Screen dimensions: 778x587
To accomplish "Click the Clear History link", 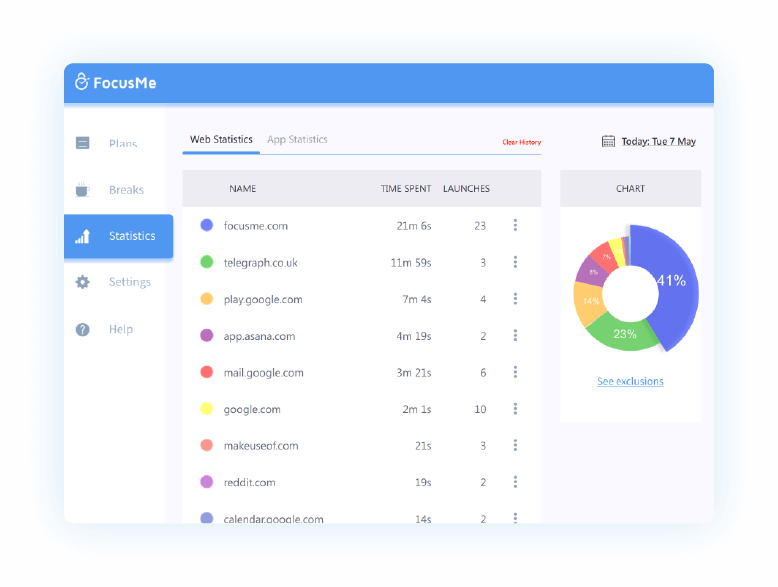I will click(521, 142).
